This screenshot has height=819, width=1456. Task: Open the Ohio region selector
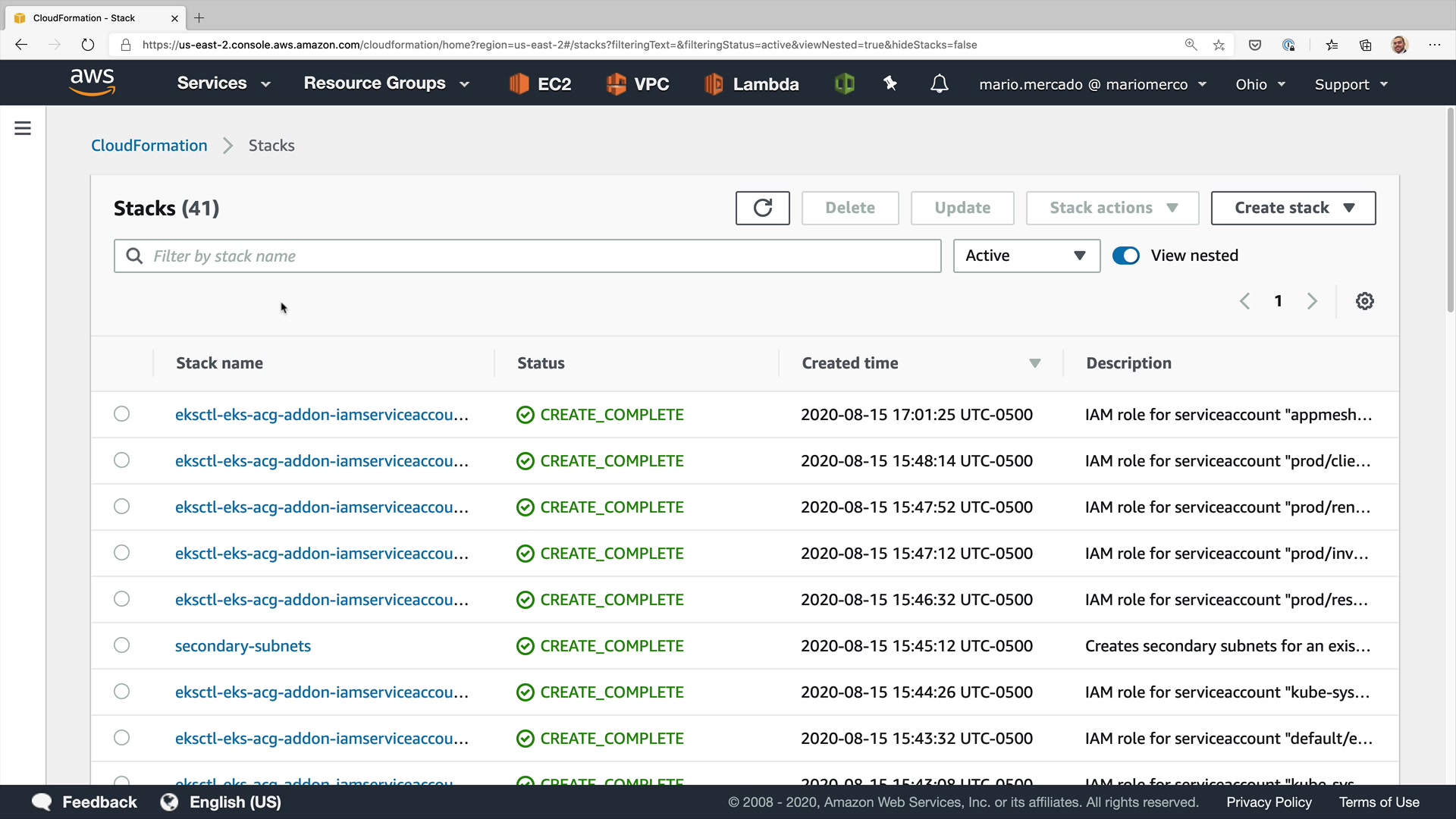[1260, 84]
